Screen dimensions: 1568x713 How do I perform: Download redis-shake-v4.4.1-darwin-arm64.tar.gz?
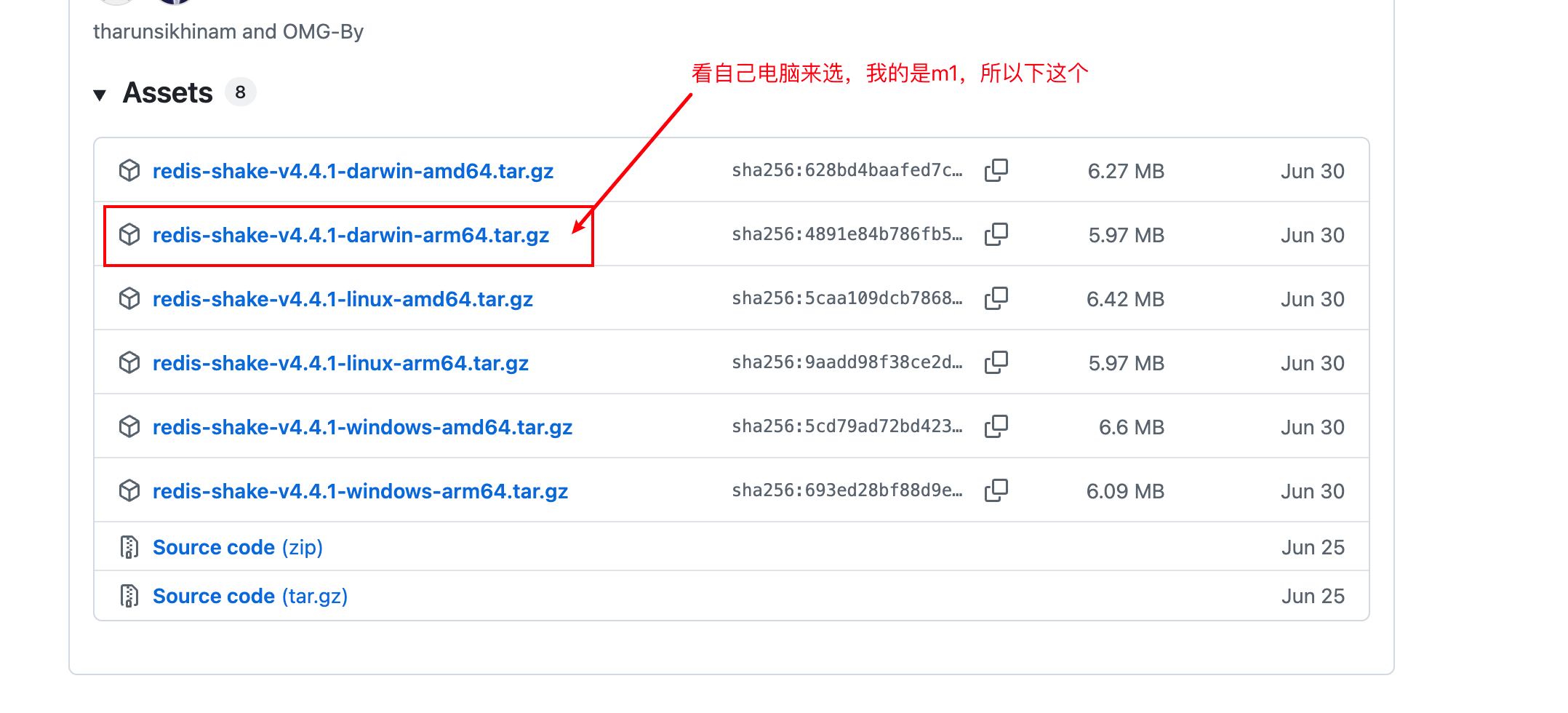pyautogui.click(x=351, y=235)
